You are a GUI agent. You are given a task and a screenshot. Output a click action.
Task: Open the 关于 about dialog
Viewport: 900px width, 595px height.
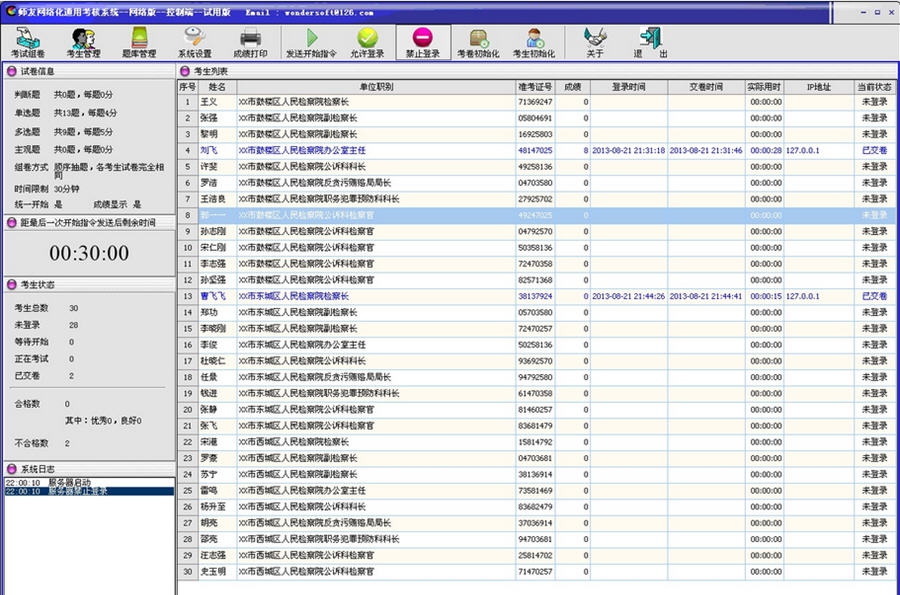[x=594, y=42]
